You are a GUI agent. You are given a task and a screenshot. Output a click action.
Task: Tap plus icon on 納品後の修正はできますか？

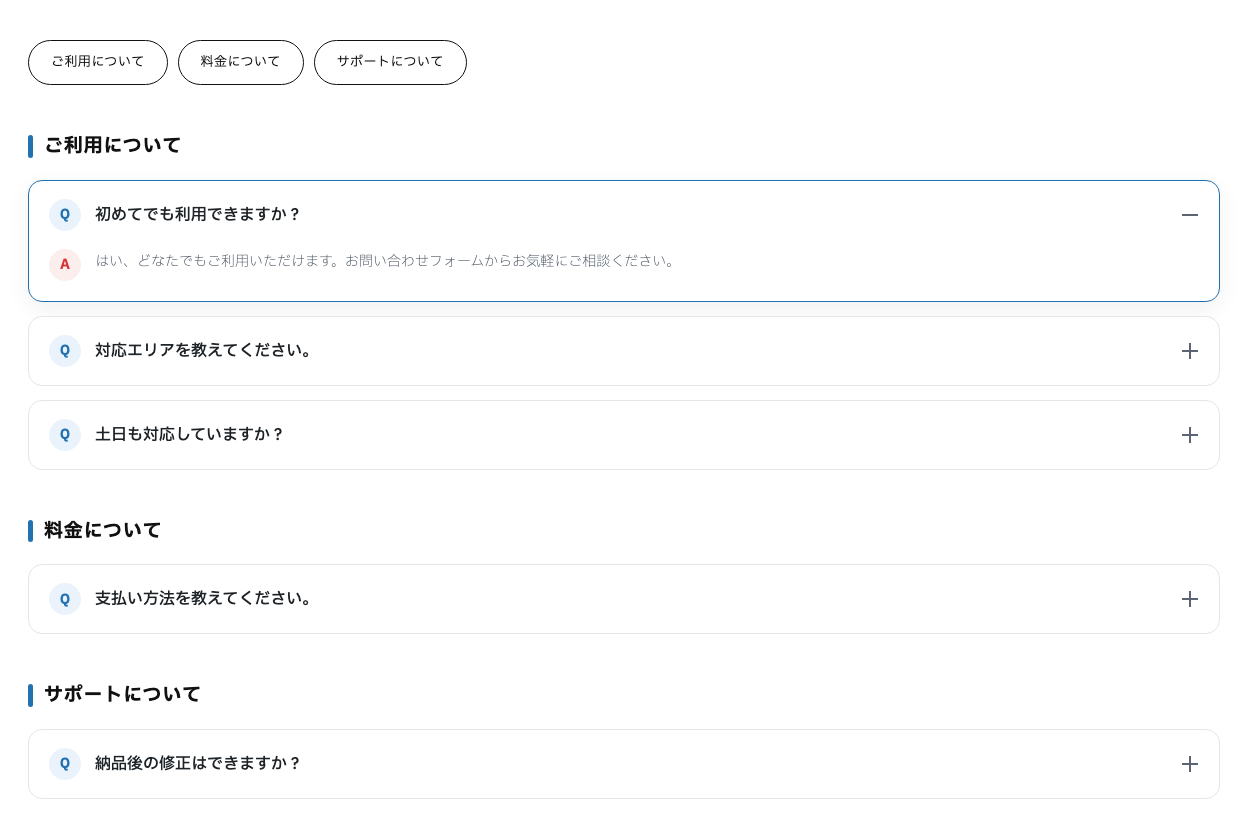click(x=1190, y=764)
